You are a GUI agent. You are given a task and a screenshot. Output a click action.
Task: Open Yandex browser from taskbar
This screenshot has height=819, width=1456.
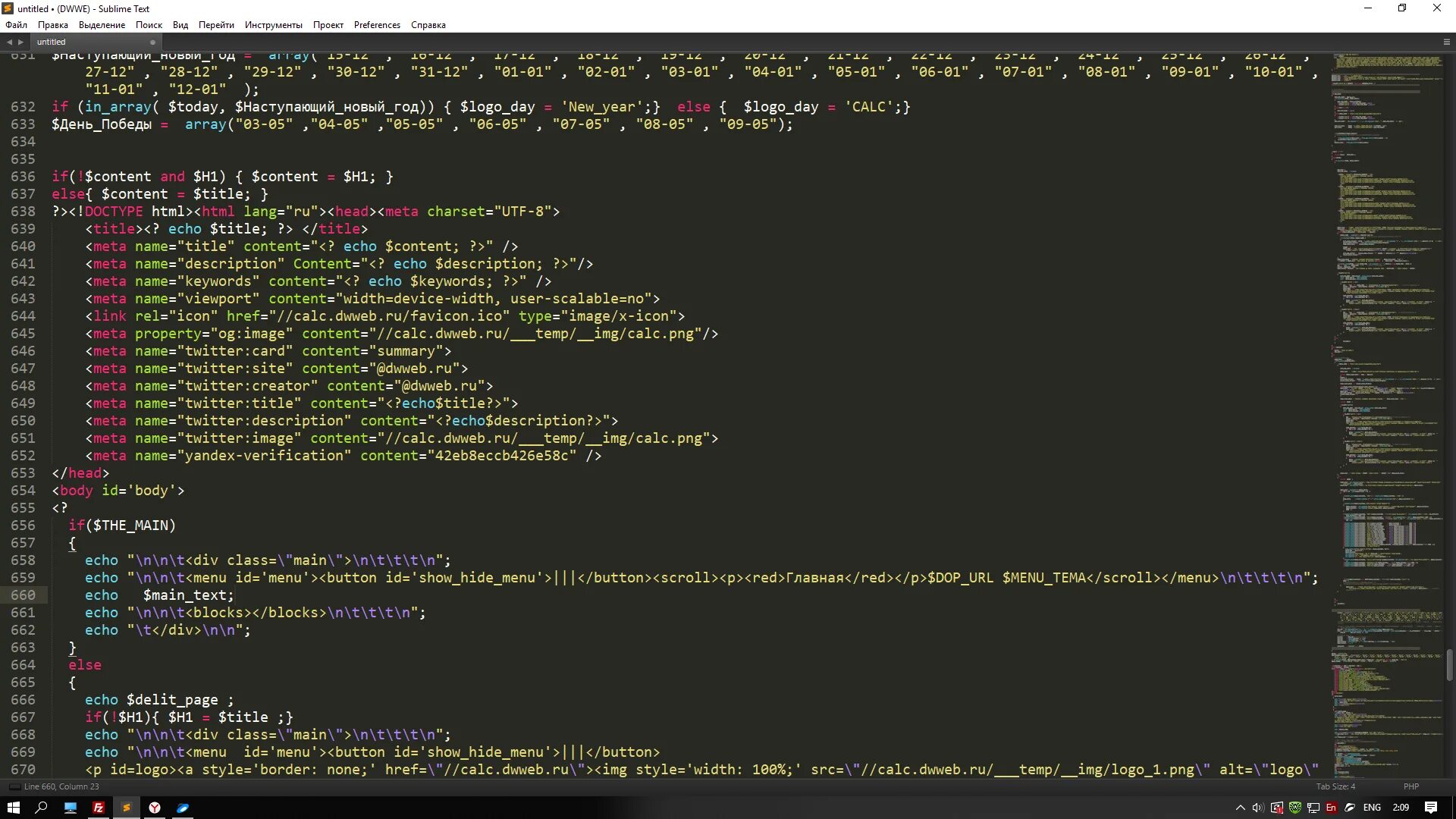tap(155, 808)
